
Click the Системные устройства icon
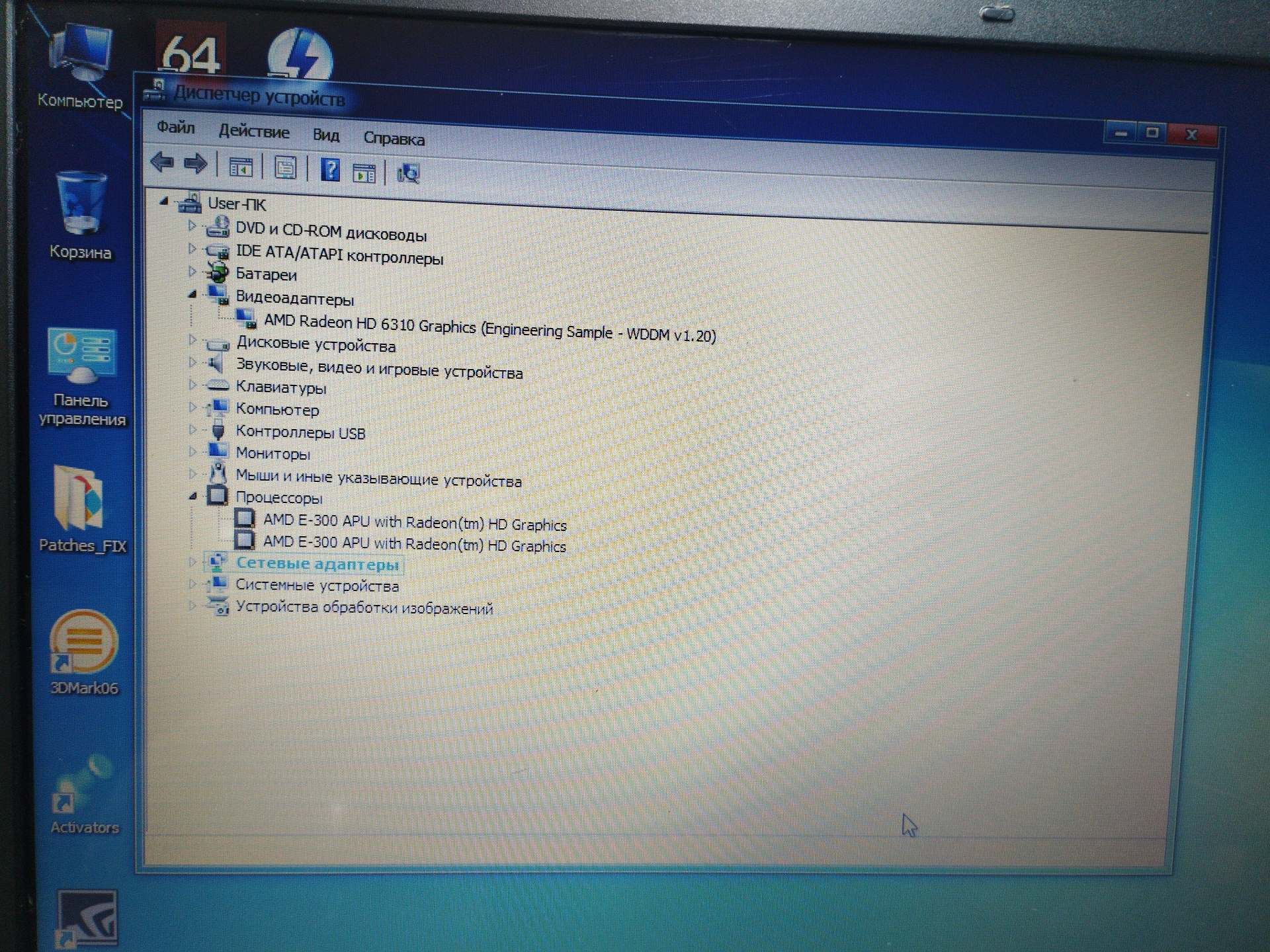(x=218, y=584)
